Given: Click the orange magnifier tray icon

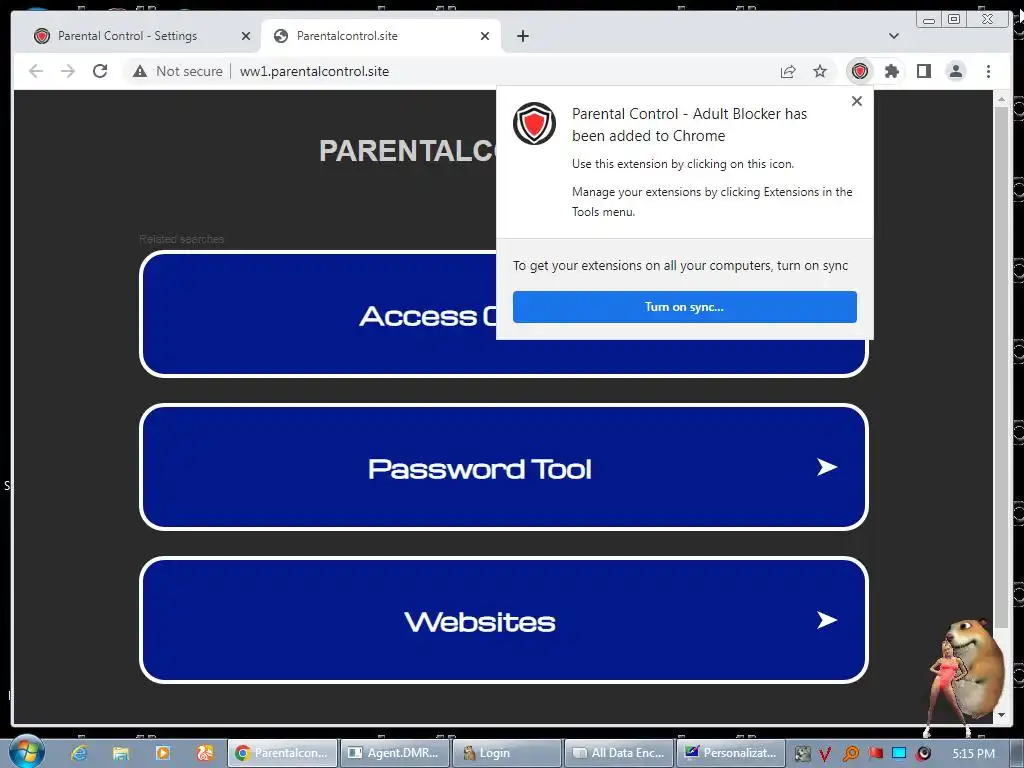Looking at the screenshot, I should point(850,754).
